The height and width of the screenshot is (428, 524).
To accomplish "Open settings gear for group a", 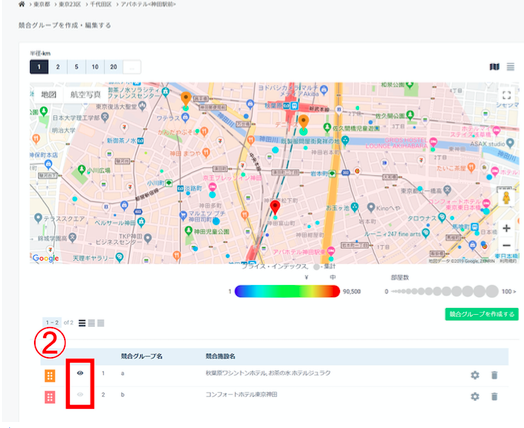I will 475,375.
